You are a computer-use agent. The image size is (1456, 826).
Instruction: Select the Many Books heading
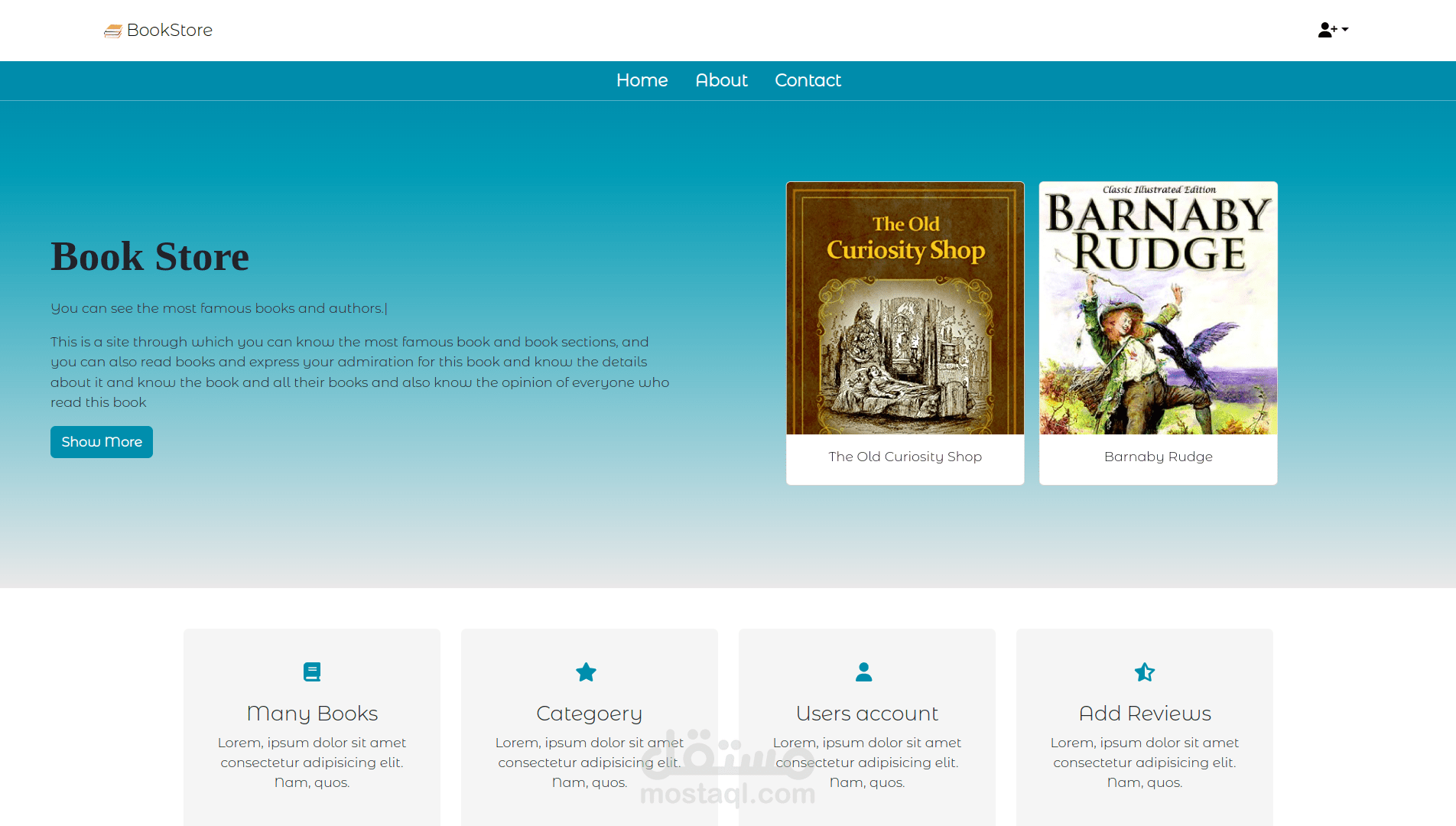312,714
